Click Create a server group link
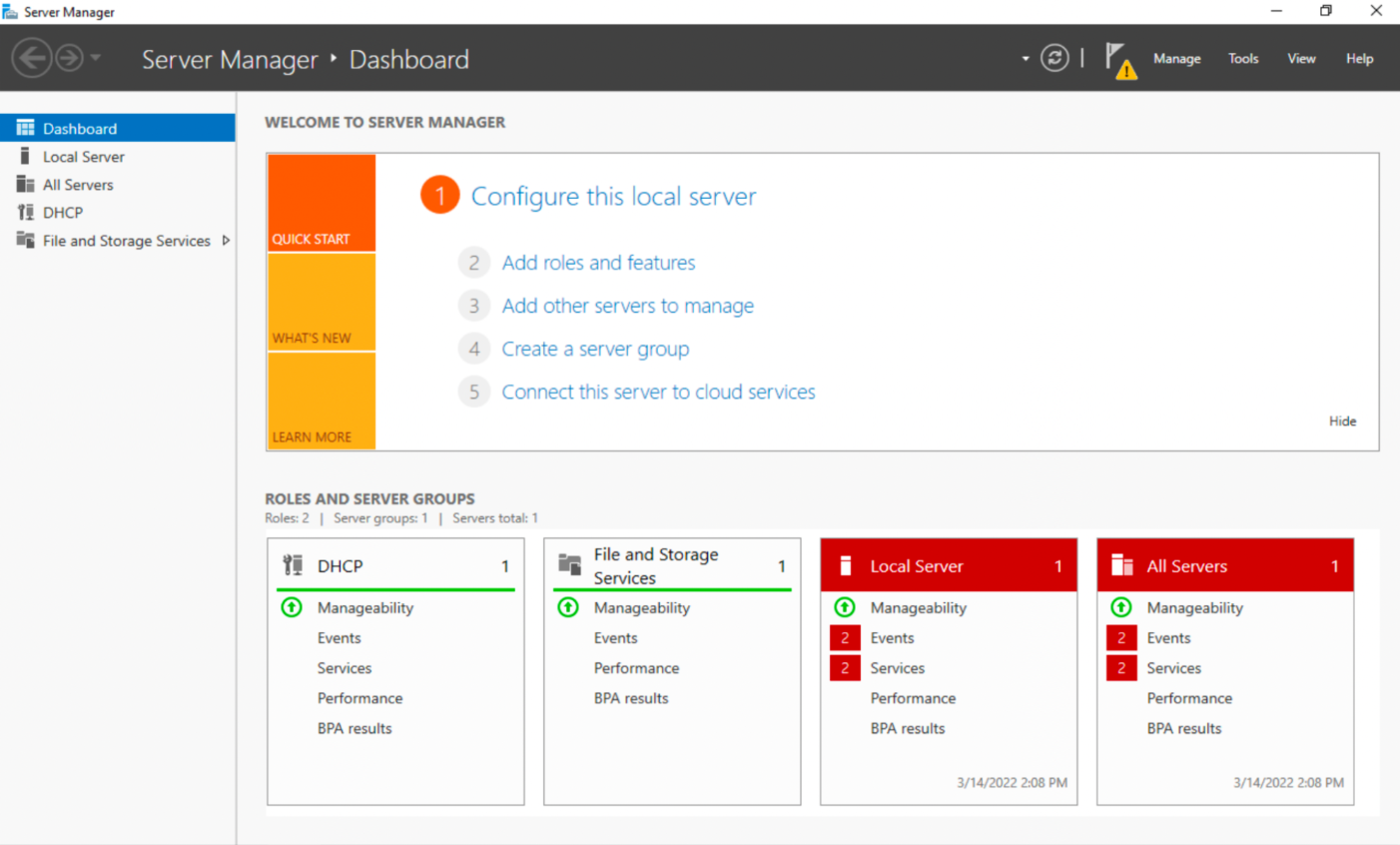Screen dimensions: 1400x845 [595, 349]
